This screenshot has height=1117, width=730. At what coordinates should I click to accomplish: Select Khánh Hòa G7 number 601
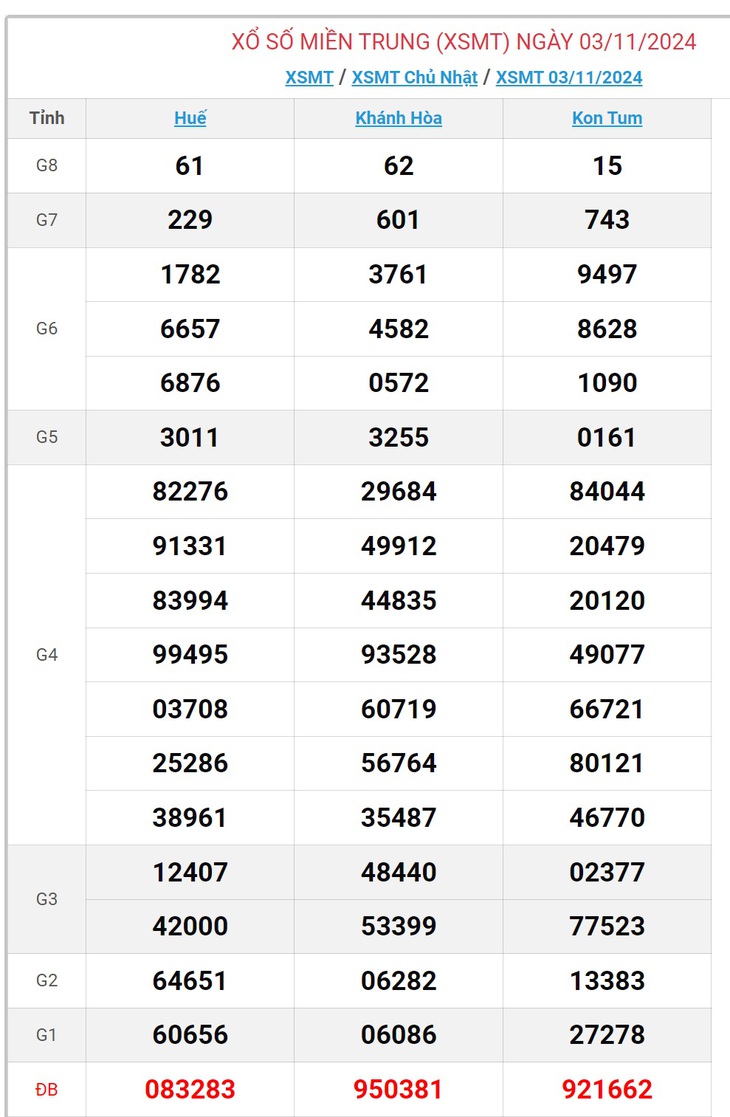(398, 220)
